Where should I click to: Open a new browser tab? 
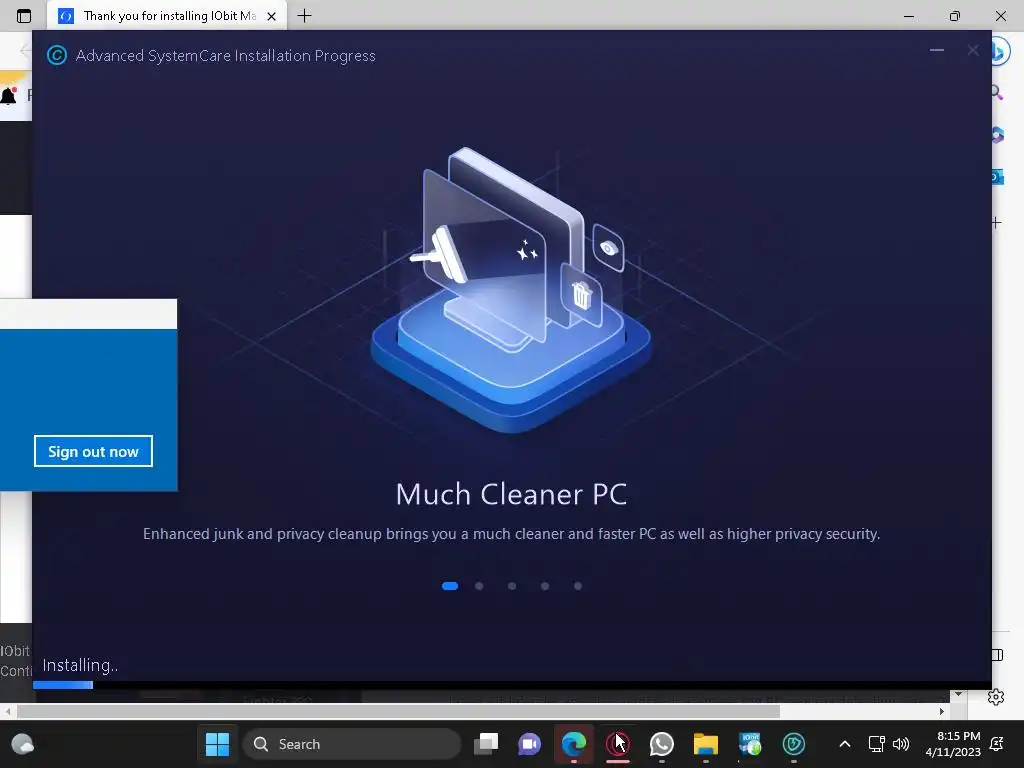304,16
